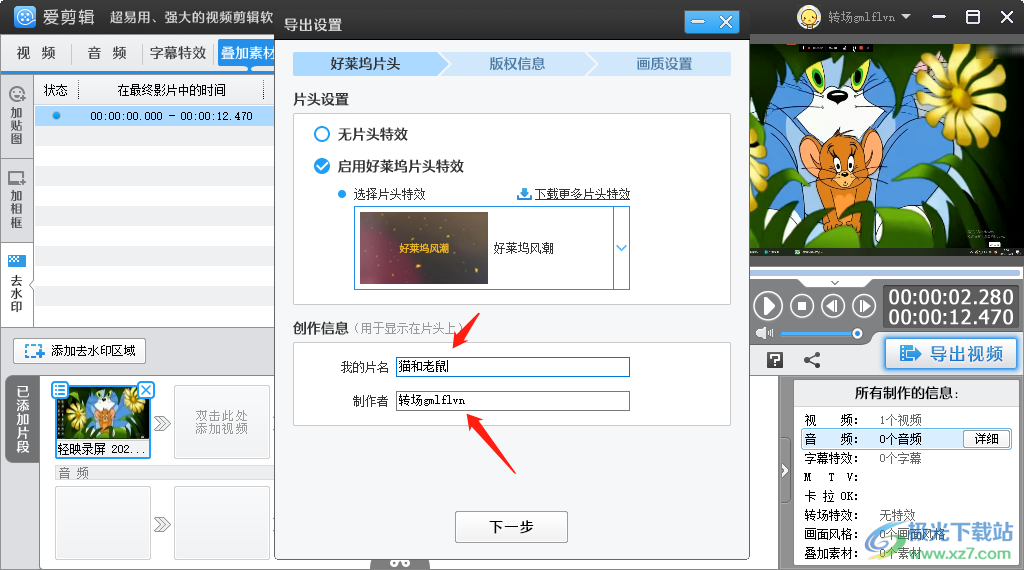Viewport: 1024px width, 570px height.
Task: Click the 已添加片段 side tab
Action: [23, 419]
